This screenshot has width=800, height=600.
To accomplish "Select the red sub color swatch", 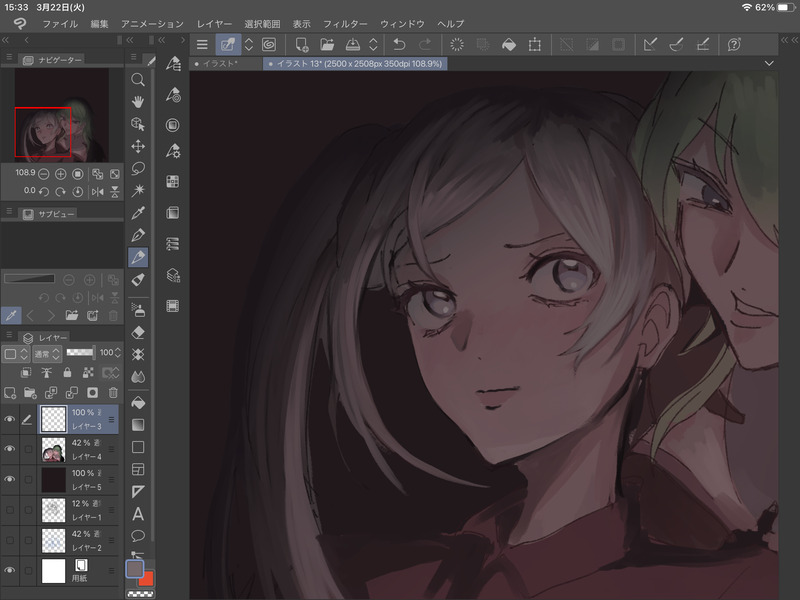I will (147, 579).
